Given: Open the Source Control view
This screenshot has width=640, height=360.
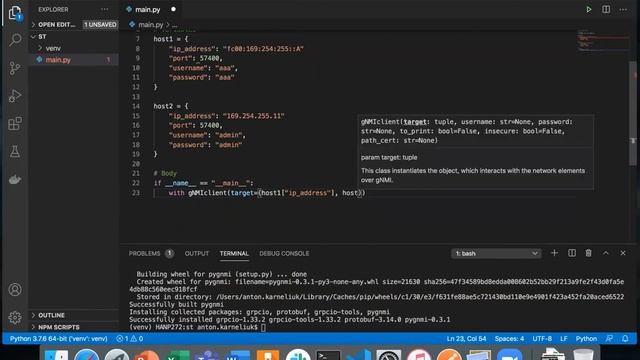Looking at the screenshot, I should (15, 68).
